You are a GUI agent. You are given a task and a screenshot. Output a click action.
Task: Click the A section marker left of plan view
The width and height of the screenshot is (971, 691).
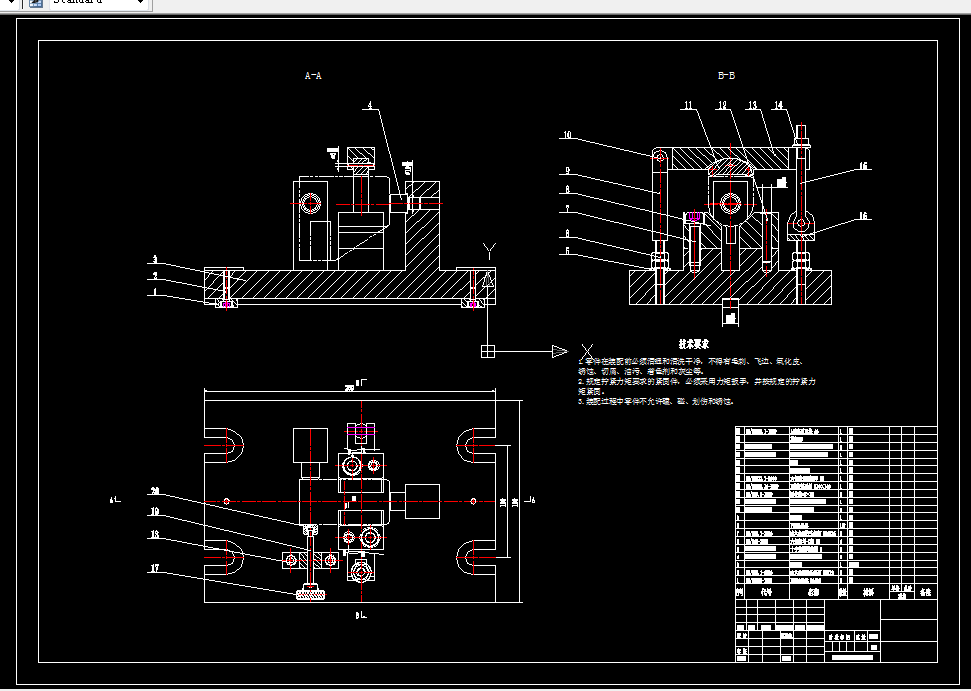pos(115,500)
